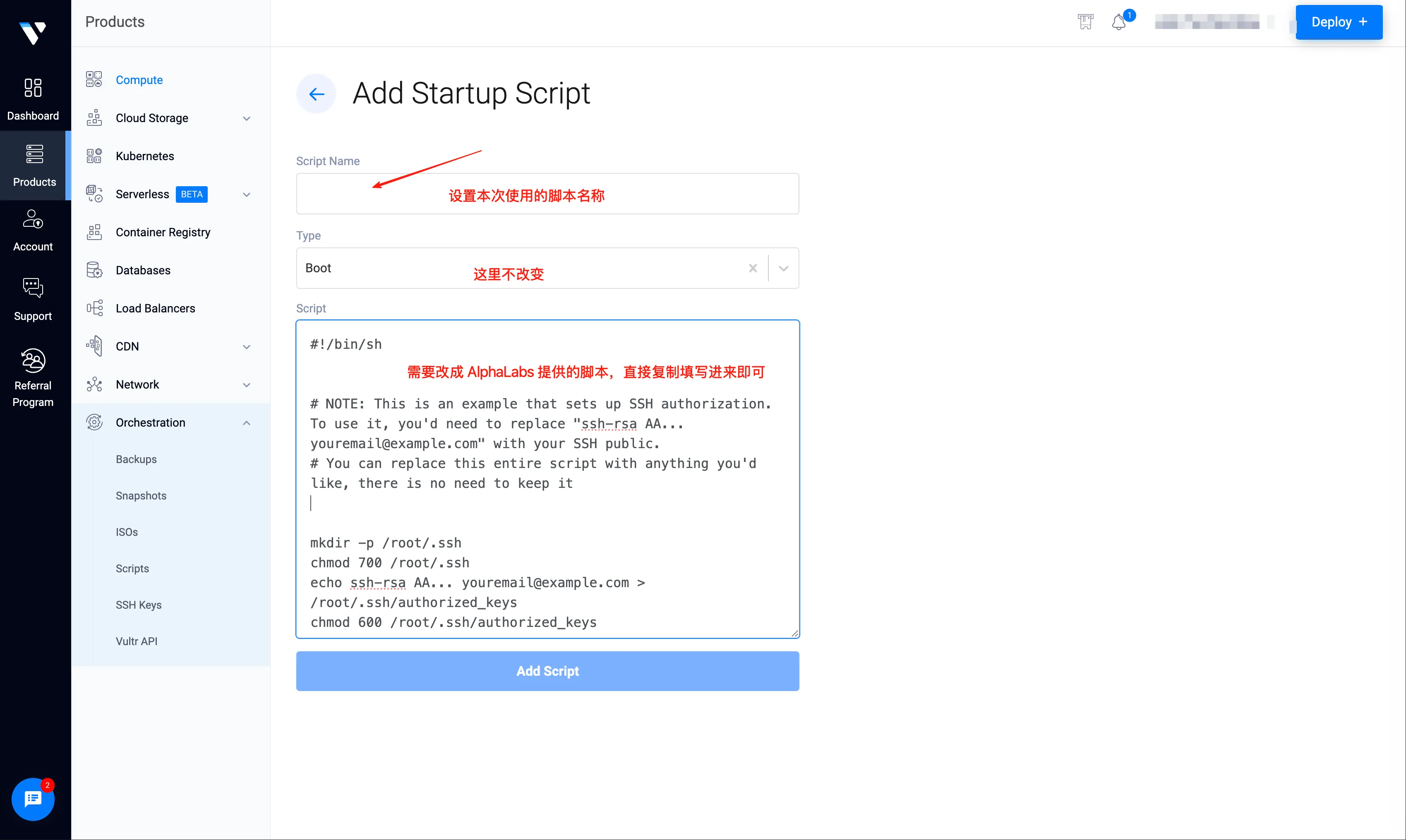
Task: Expand the Network submenu
Action: (x=247, y=385)
